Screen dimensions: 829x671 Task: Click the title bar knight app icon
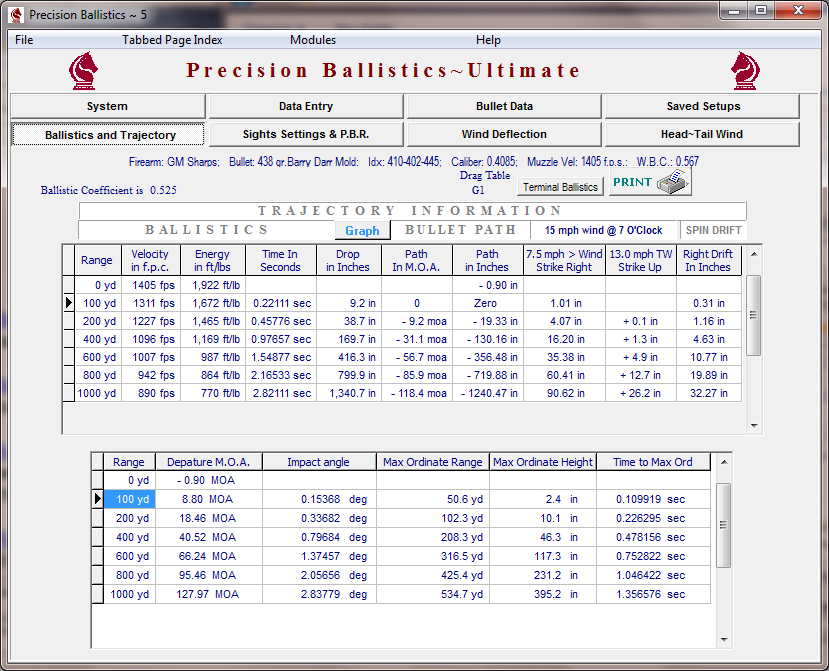click(16, 15)
